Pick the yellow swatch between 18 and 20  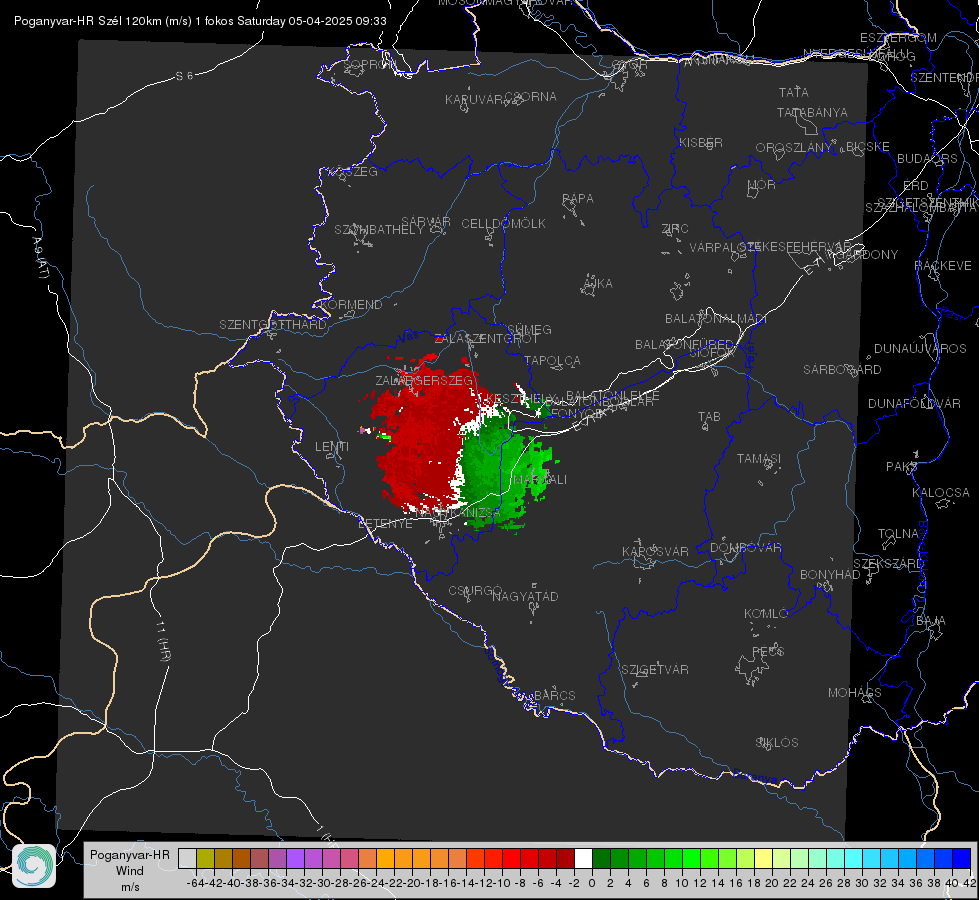tap(763, 859)
